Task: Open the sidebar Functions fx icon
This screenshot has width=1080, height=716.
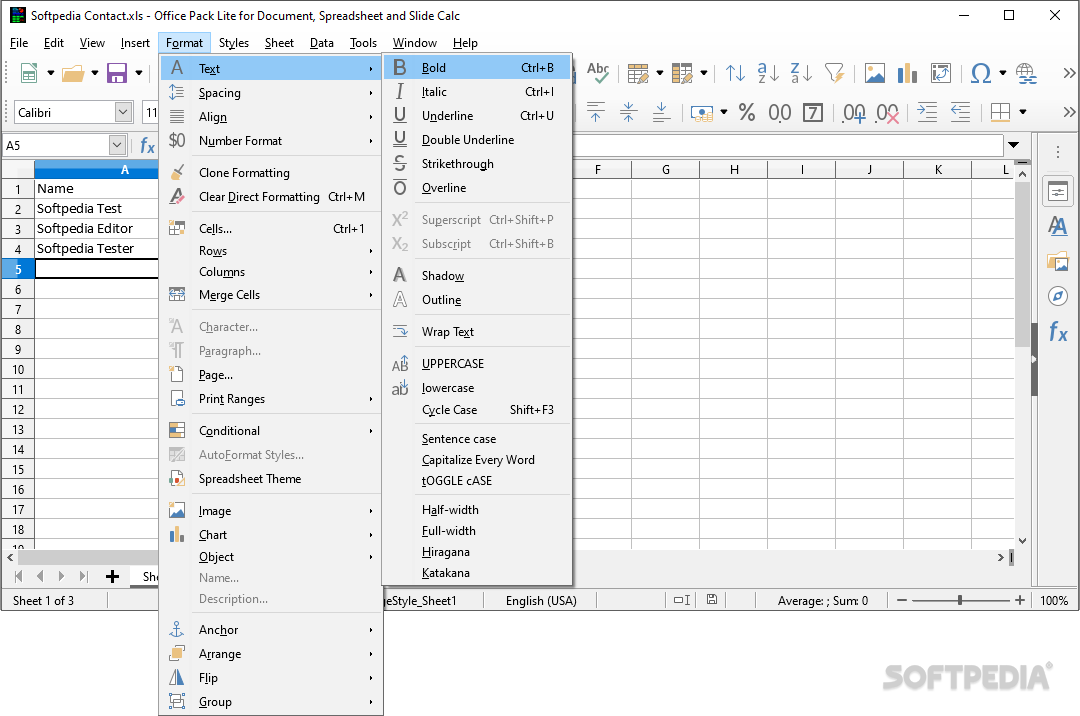Action: coord(1058,333)
